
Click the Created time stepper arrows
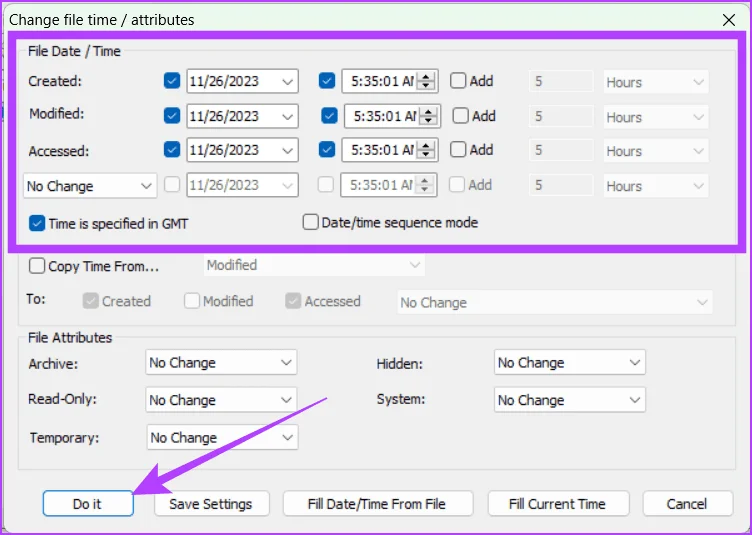coord(425,81)
